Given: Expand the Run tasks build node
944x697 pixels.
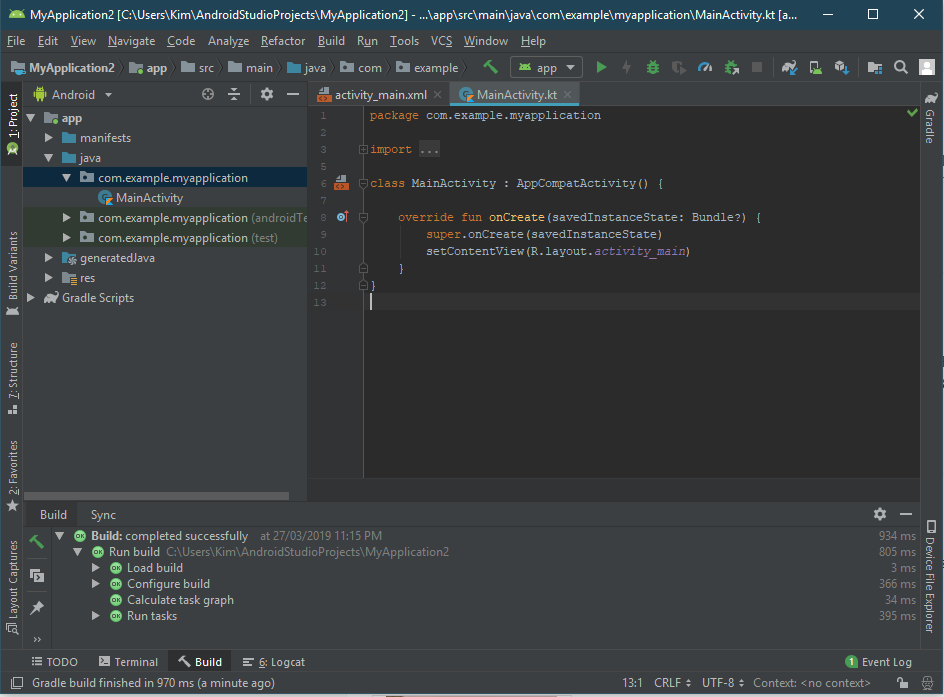Looking at the screenshot, I should tap(97, 616).
